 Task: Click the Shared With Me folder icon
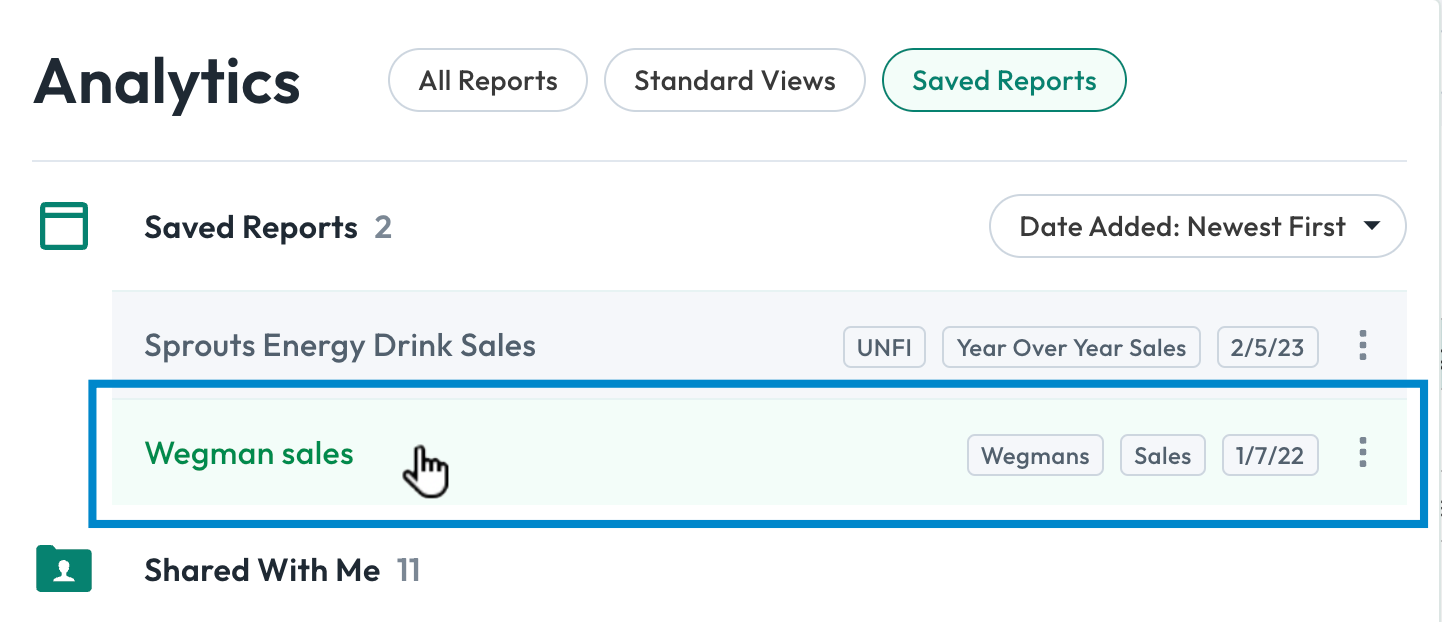pos(63,569)
